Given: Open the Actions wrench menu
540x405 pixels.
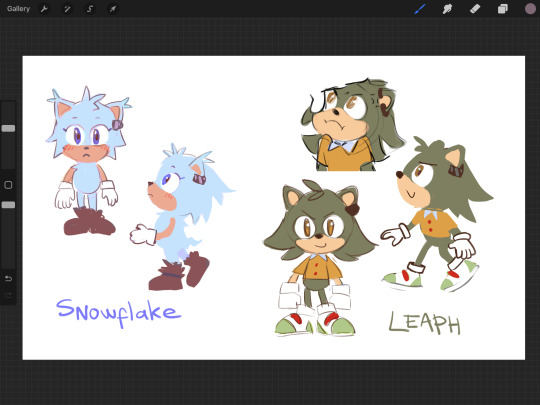Looking at the screenshot, I should (44, 9).
